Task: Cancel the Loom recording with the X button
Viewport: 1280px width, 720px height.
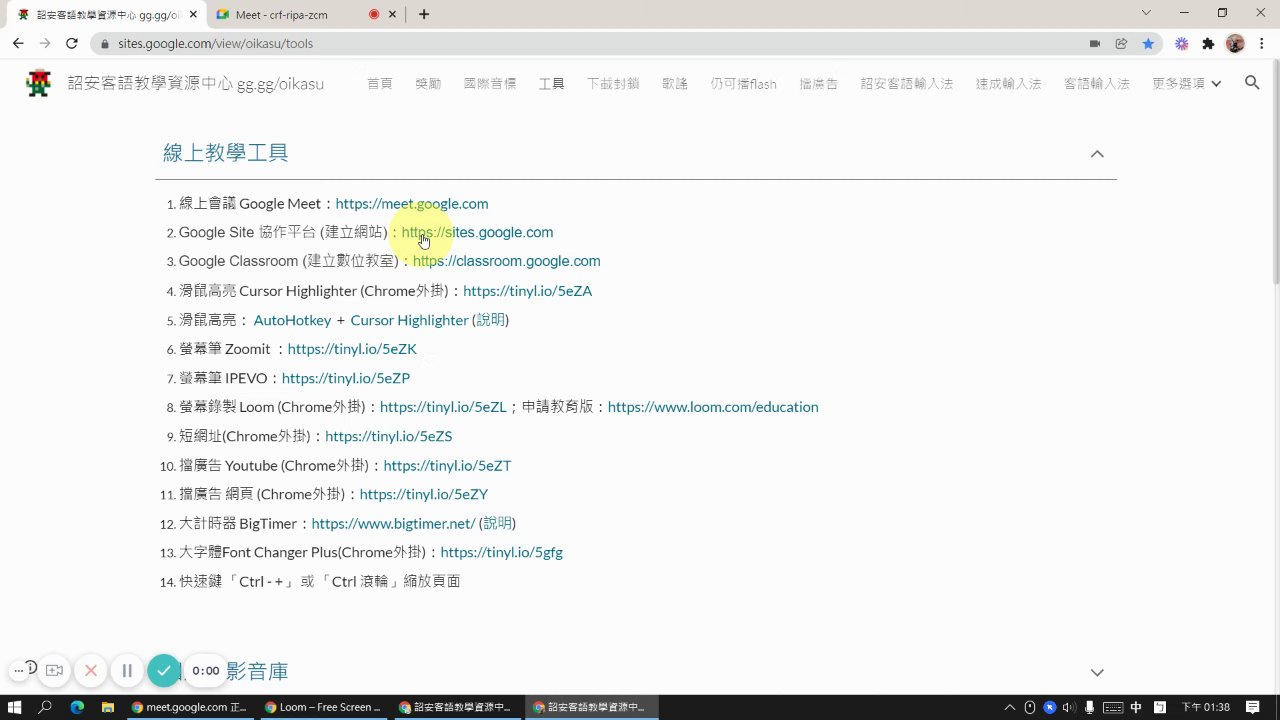Action: (90, 670)
